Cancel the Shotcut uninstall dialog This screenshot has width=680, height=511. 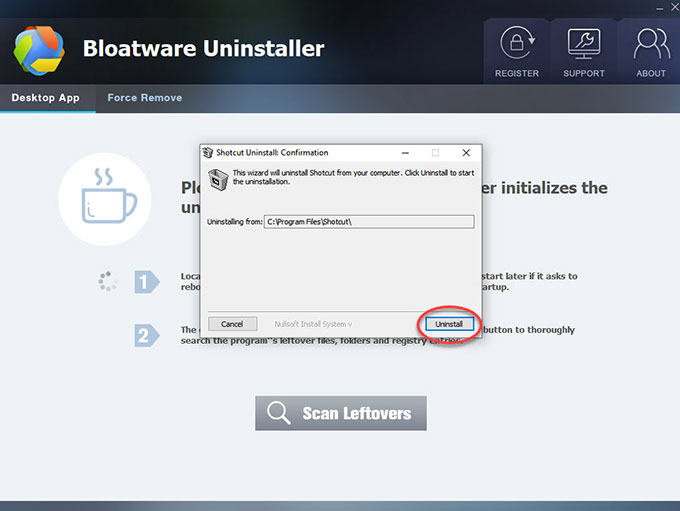coord(232,324)
